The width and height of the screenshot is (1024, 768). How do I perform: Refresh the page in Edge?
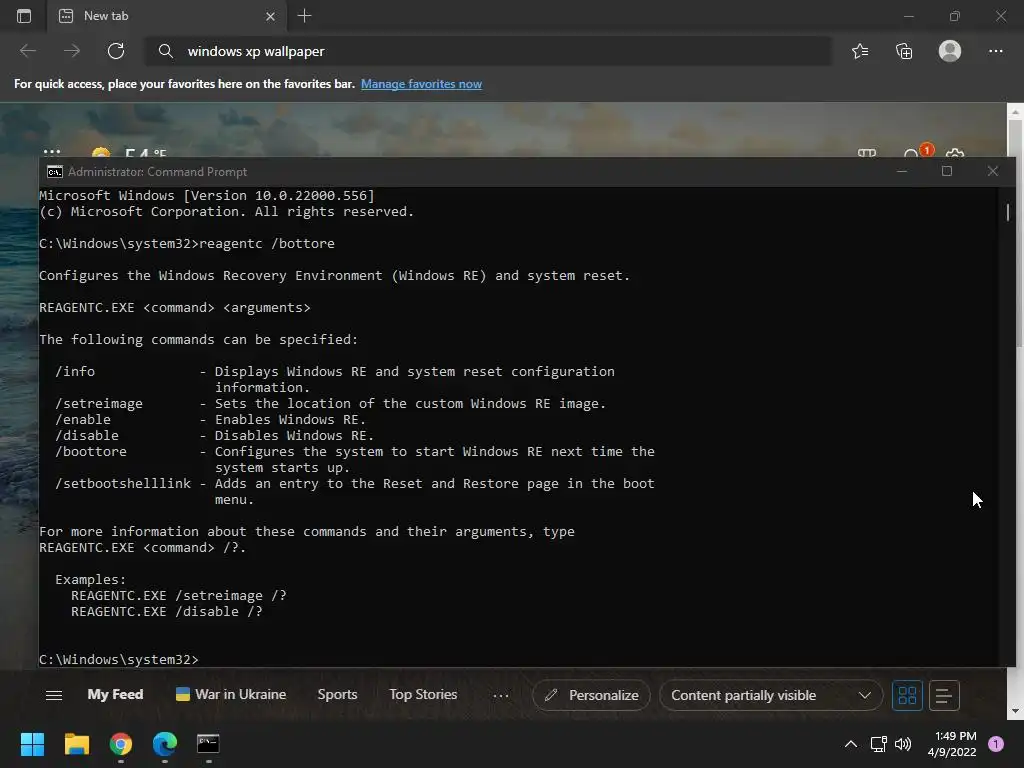click(116, 51)
